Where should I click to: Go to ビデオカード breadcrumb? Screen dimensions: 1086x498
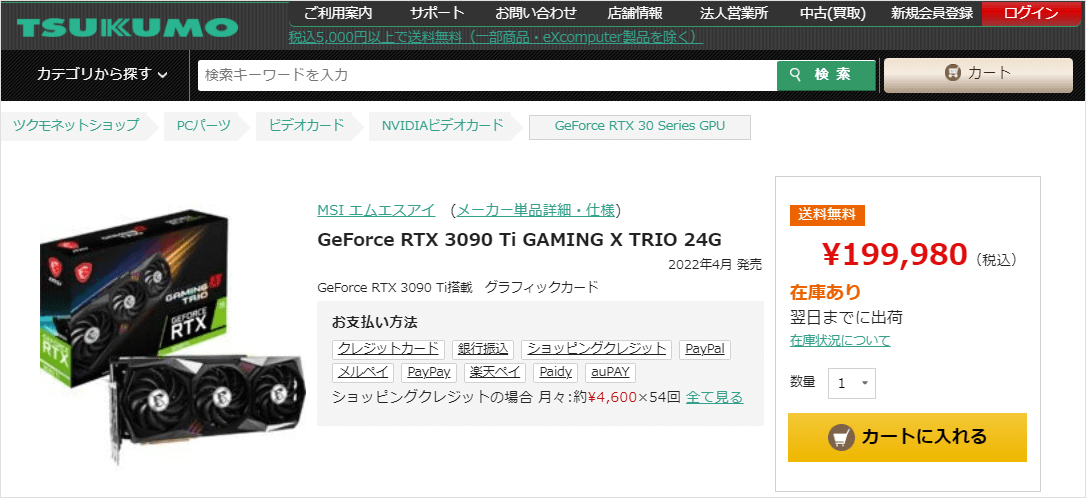point(306,125)
